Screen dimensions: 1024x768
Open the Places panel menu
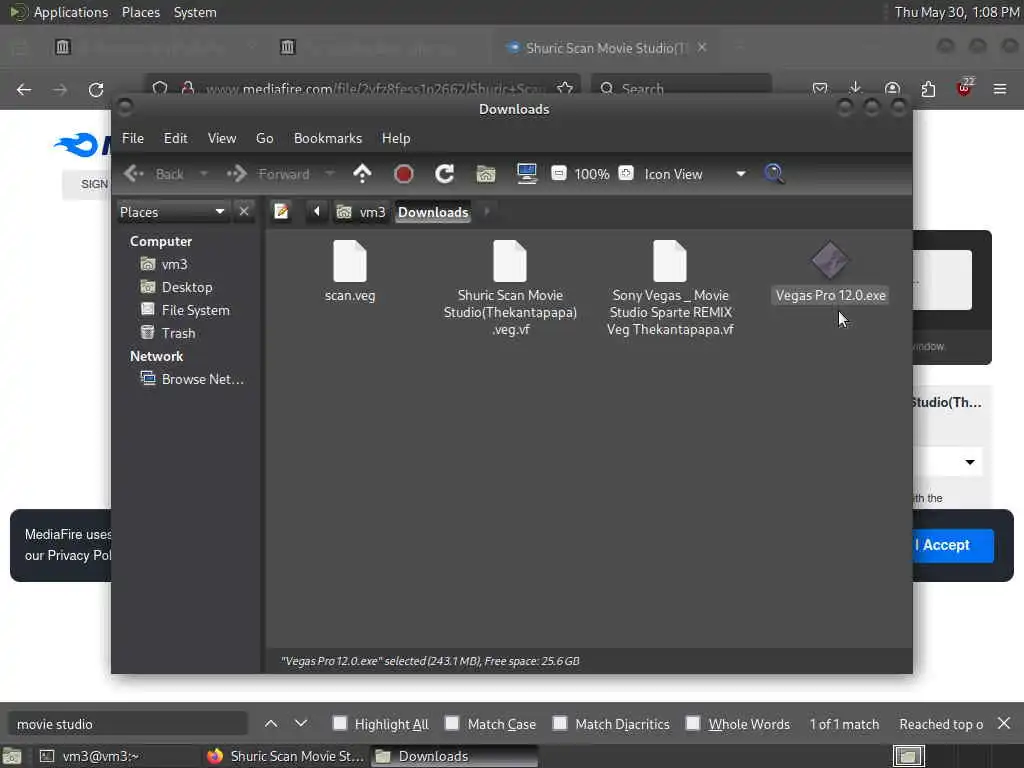tap(140, 12)
